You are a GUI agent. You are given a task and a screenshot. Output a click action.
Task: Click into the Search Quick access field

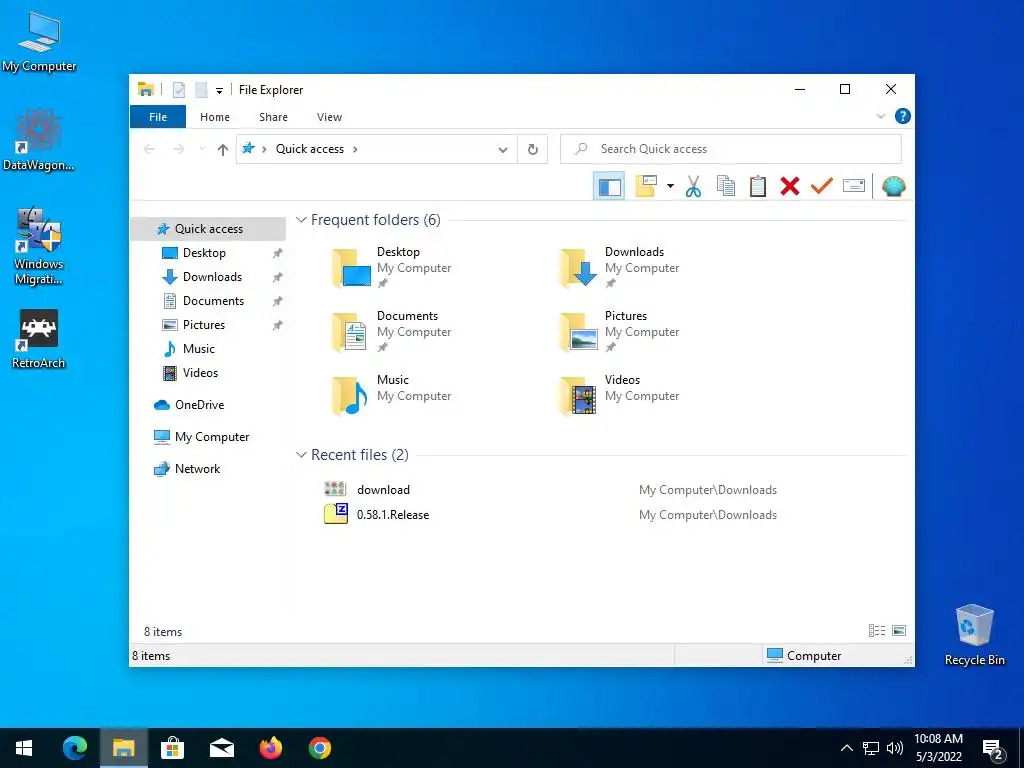(x=731, y=149)
